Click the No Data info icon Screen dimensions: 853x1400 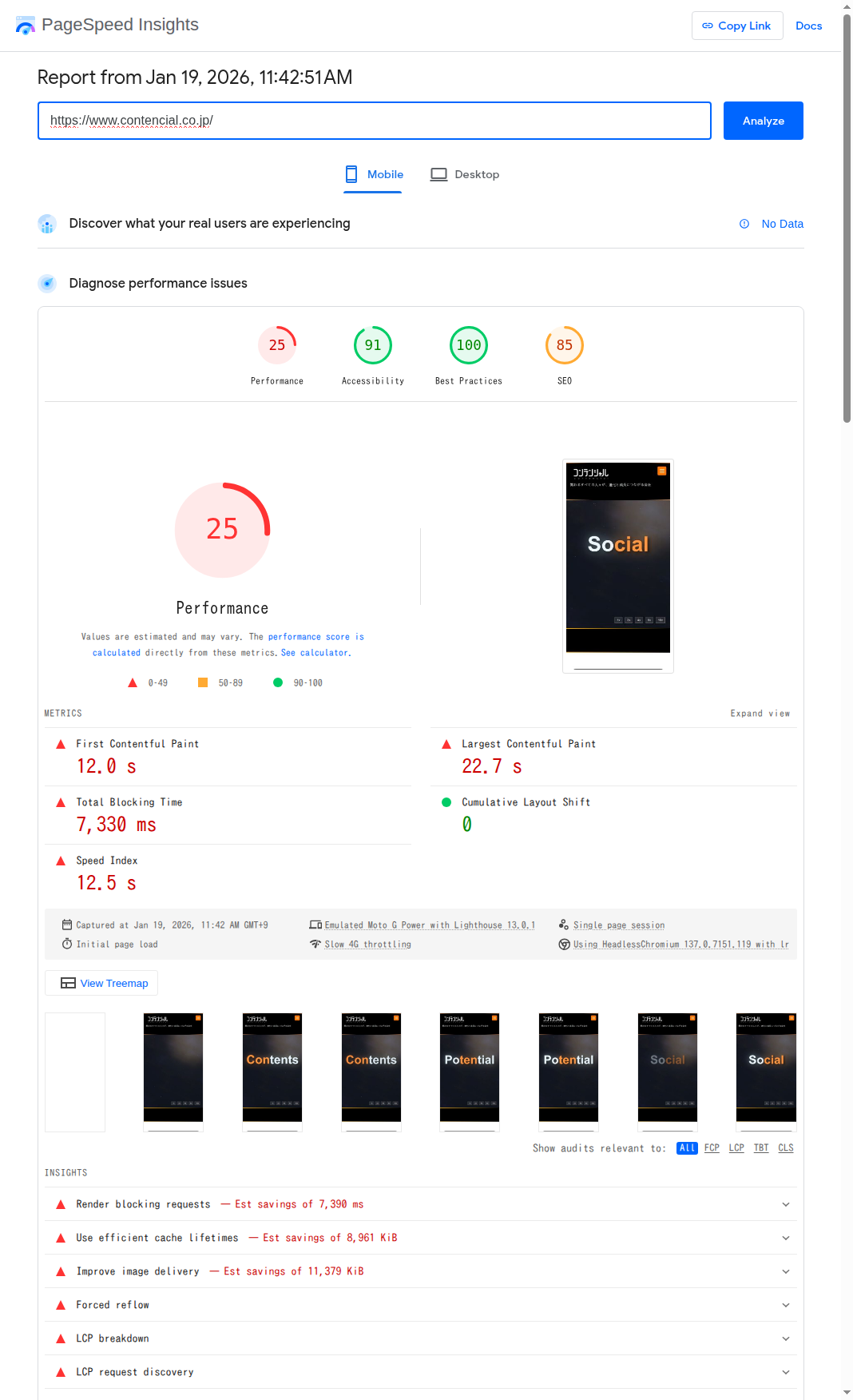[x=744, y=224]
